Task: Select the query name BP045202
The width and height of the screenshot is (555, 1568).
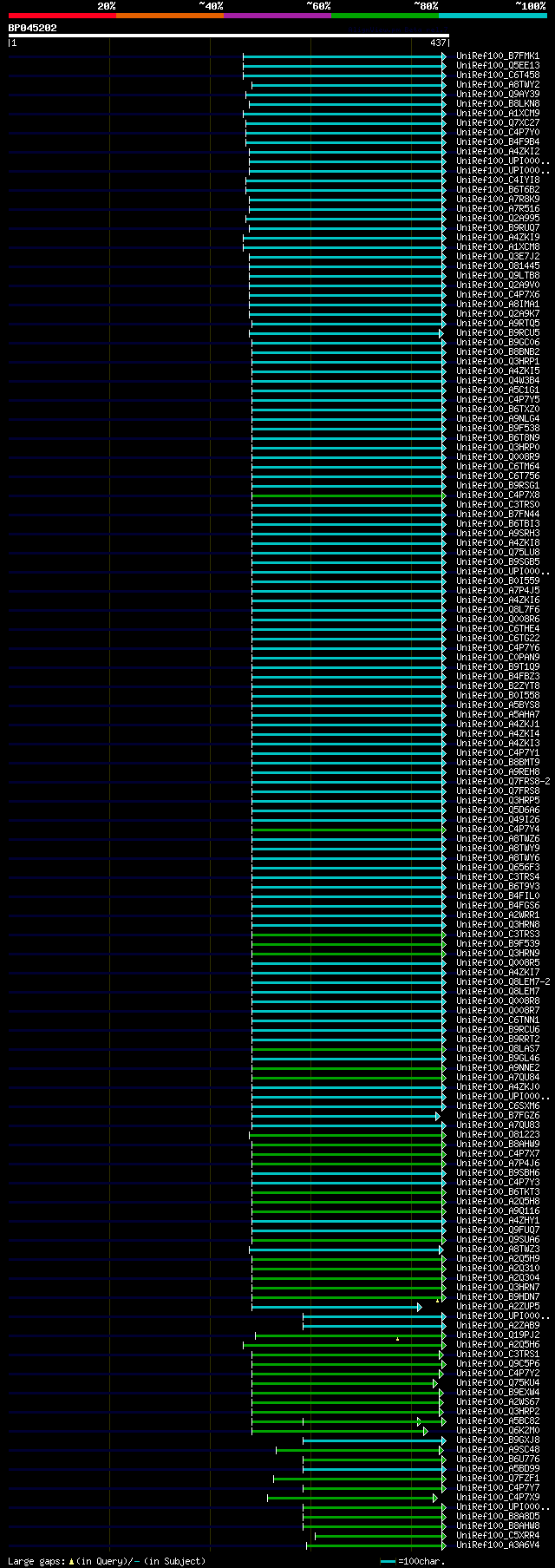Action: (x=33, y=28)
